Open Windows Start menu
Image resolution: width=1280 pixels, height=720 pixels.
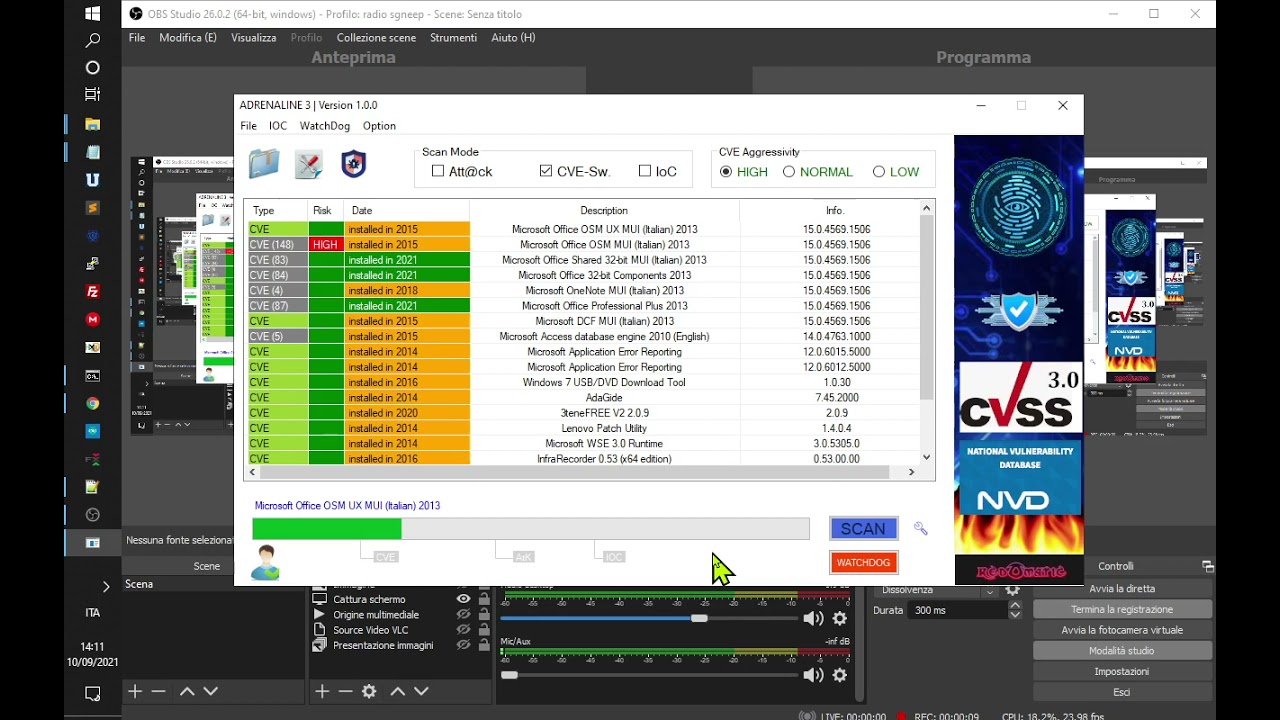pyautogui.click(x=92, y=13)
